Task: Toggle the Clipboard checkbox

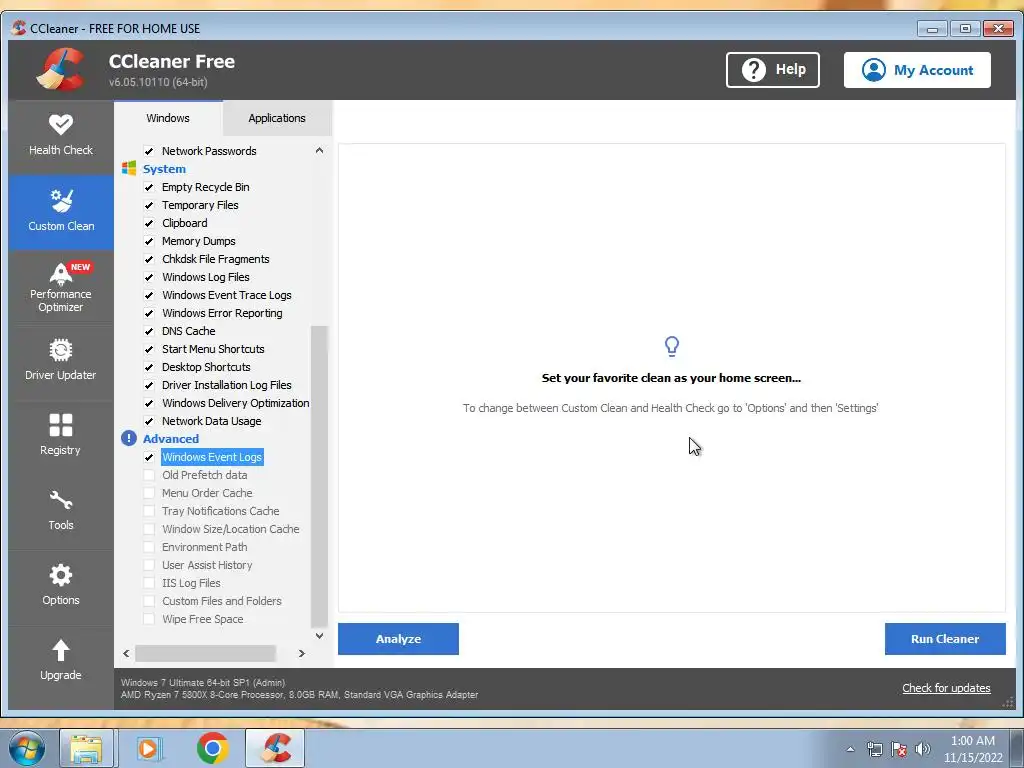Action: click(x=149, y=223)
